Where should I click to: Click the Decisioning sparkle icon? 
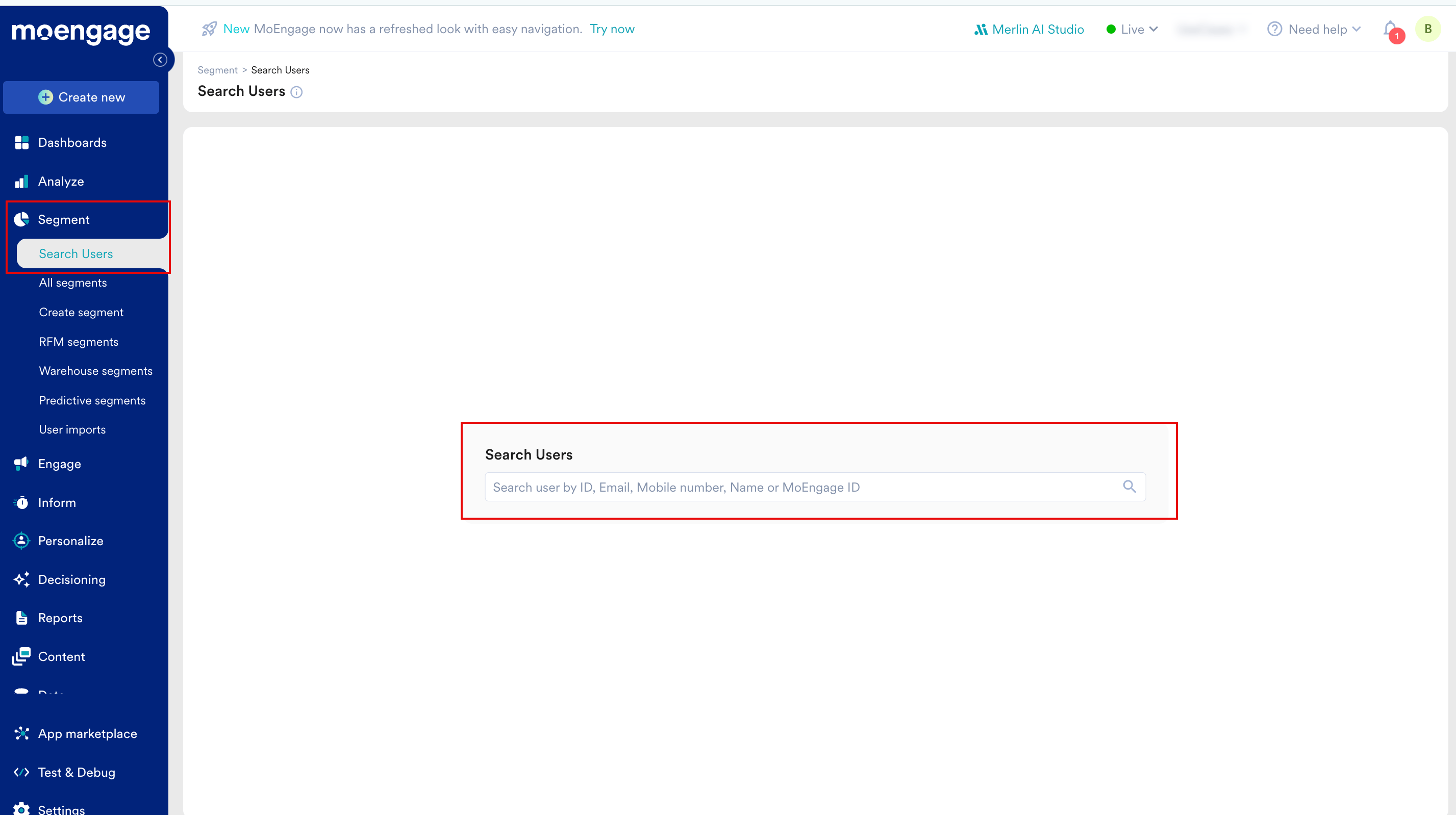21,579
